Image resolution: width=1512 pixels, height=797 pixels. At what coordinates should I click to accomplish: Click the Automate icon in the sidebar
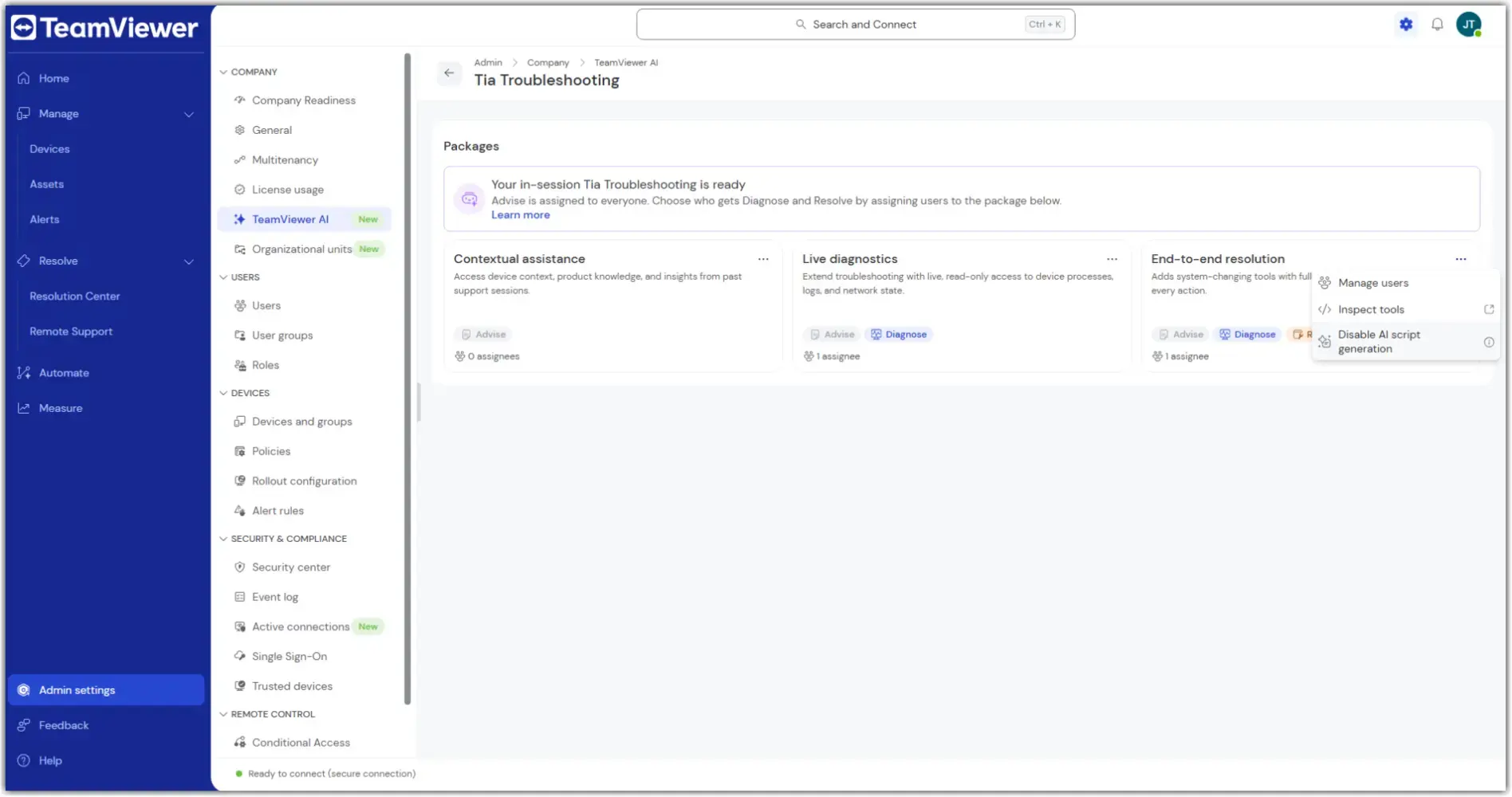tap(24, 373)
